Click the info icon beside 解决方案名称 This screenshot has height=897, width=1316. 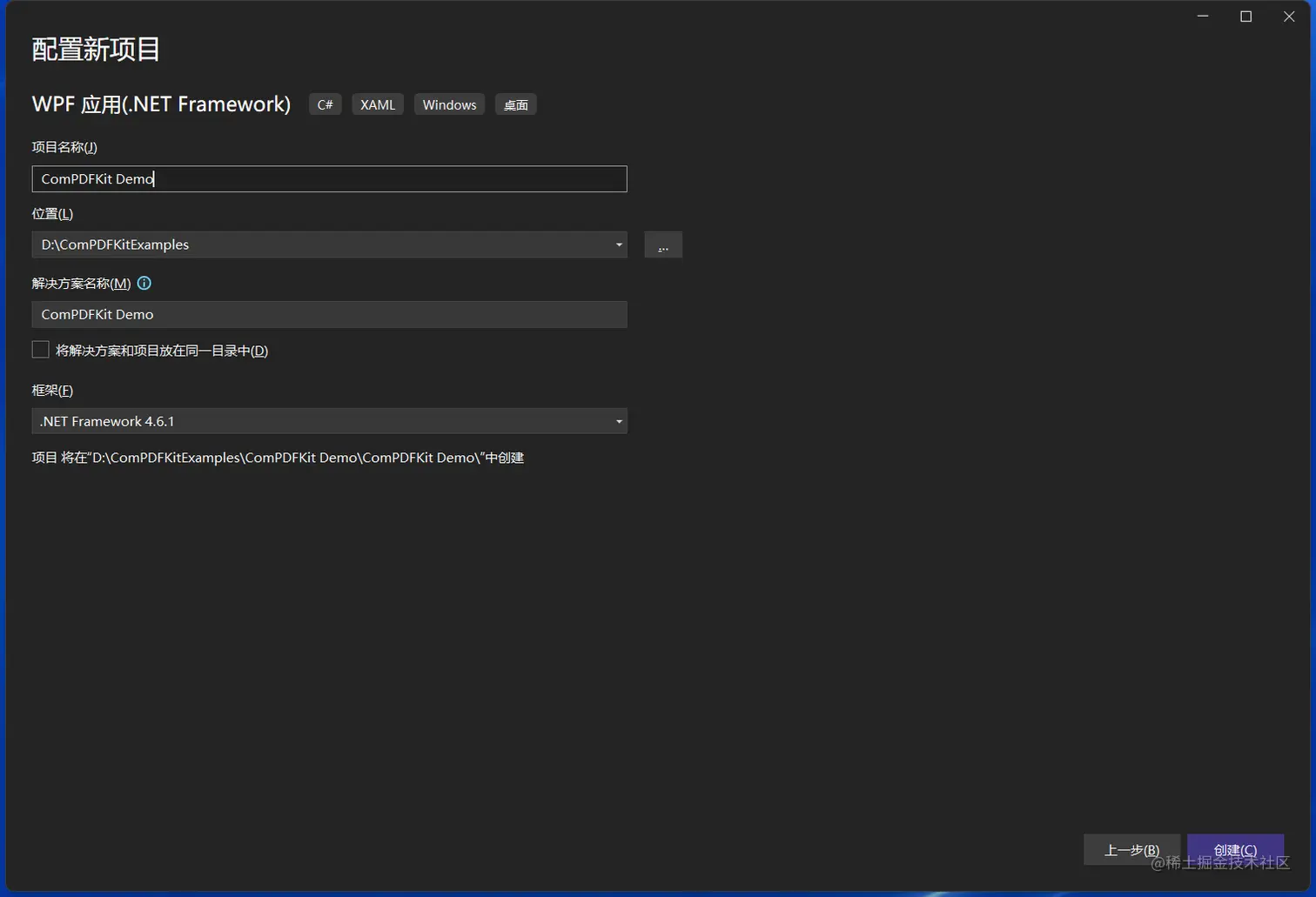pyautogui.click(x=144, y=283)
